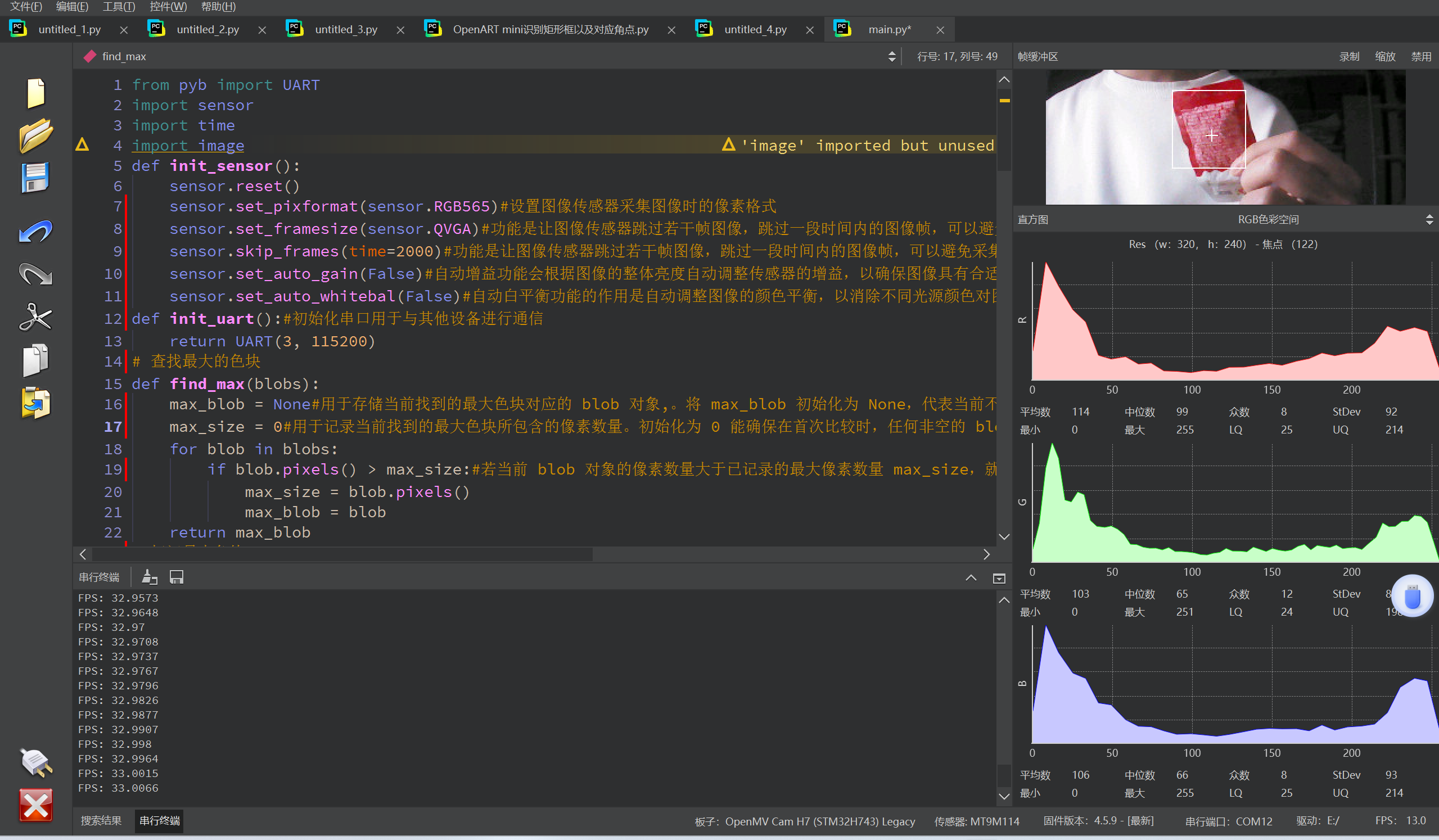
Task: Switch to the 搜索结果 panel
Action: coord(101,820)
